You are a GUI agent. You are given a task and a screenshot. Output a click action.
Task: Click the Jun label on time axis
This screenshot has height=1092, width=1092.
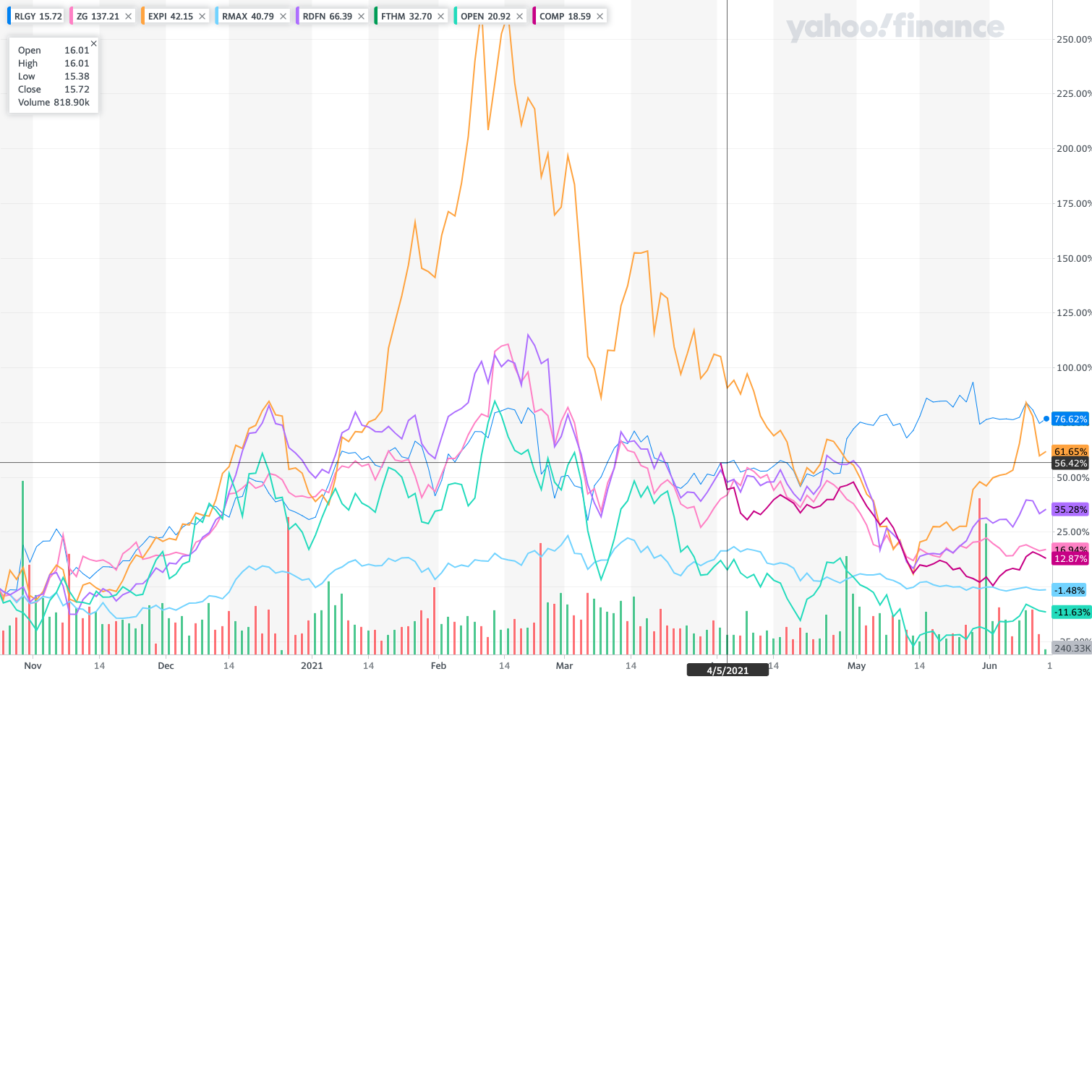click(x=989, y=665)
